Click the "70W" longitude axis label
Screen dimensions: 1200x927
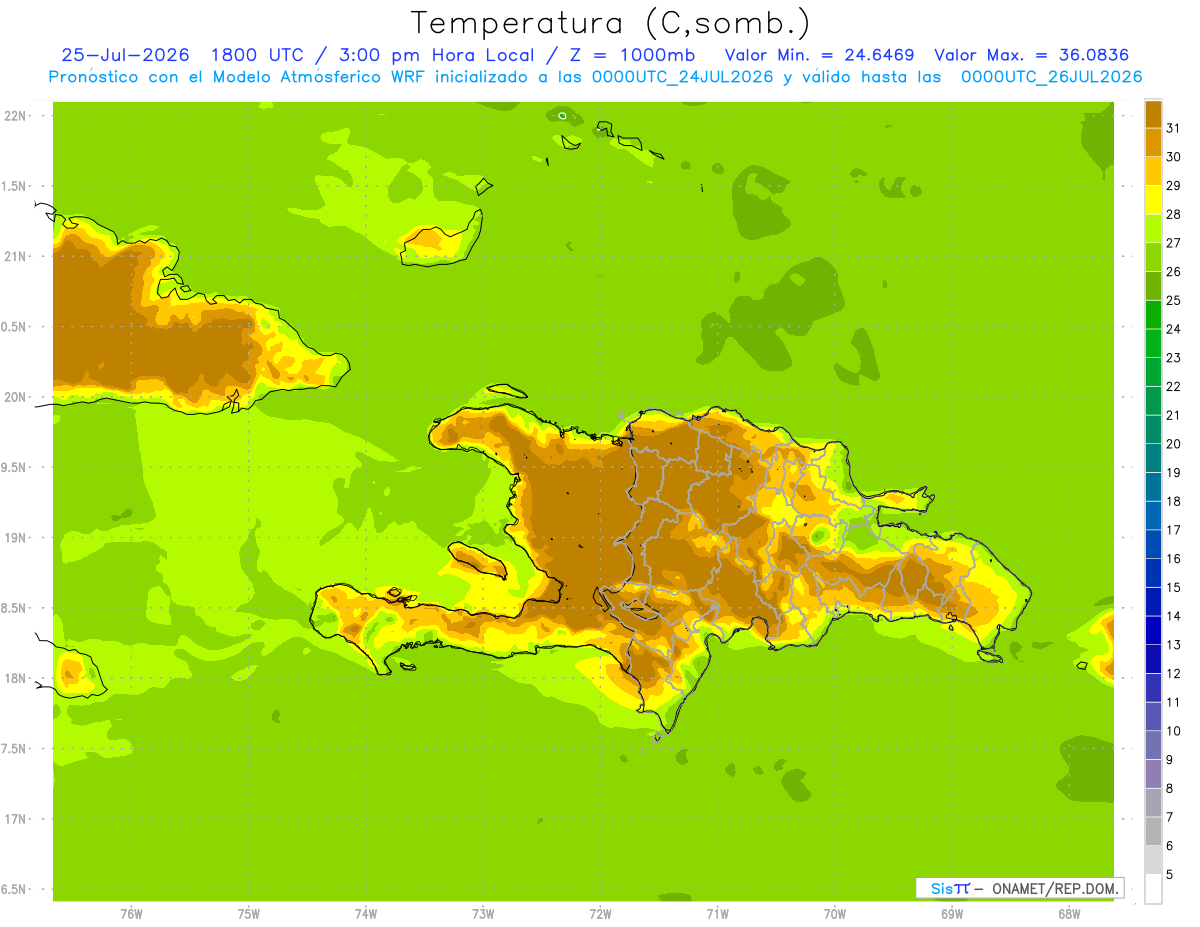tap(835, 914)
